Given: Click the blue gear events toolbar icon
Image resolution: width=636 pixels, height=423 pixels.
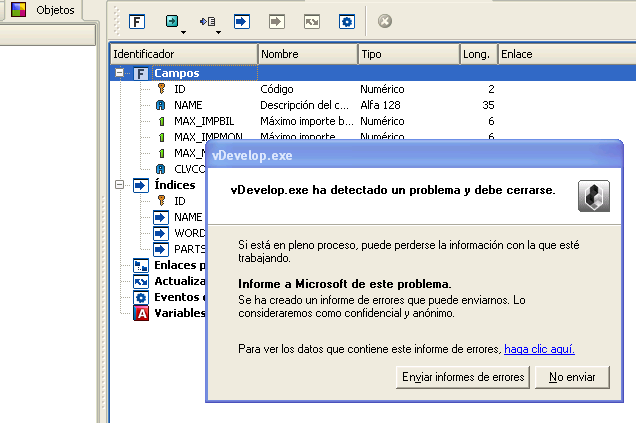Looking at the screenshot, I should pyautogui.click(x=347, y=21).
